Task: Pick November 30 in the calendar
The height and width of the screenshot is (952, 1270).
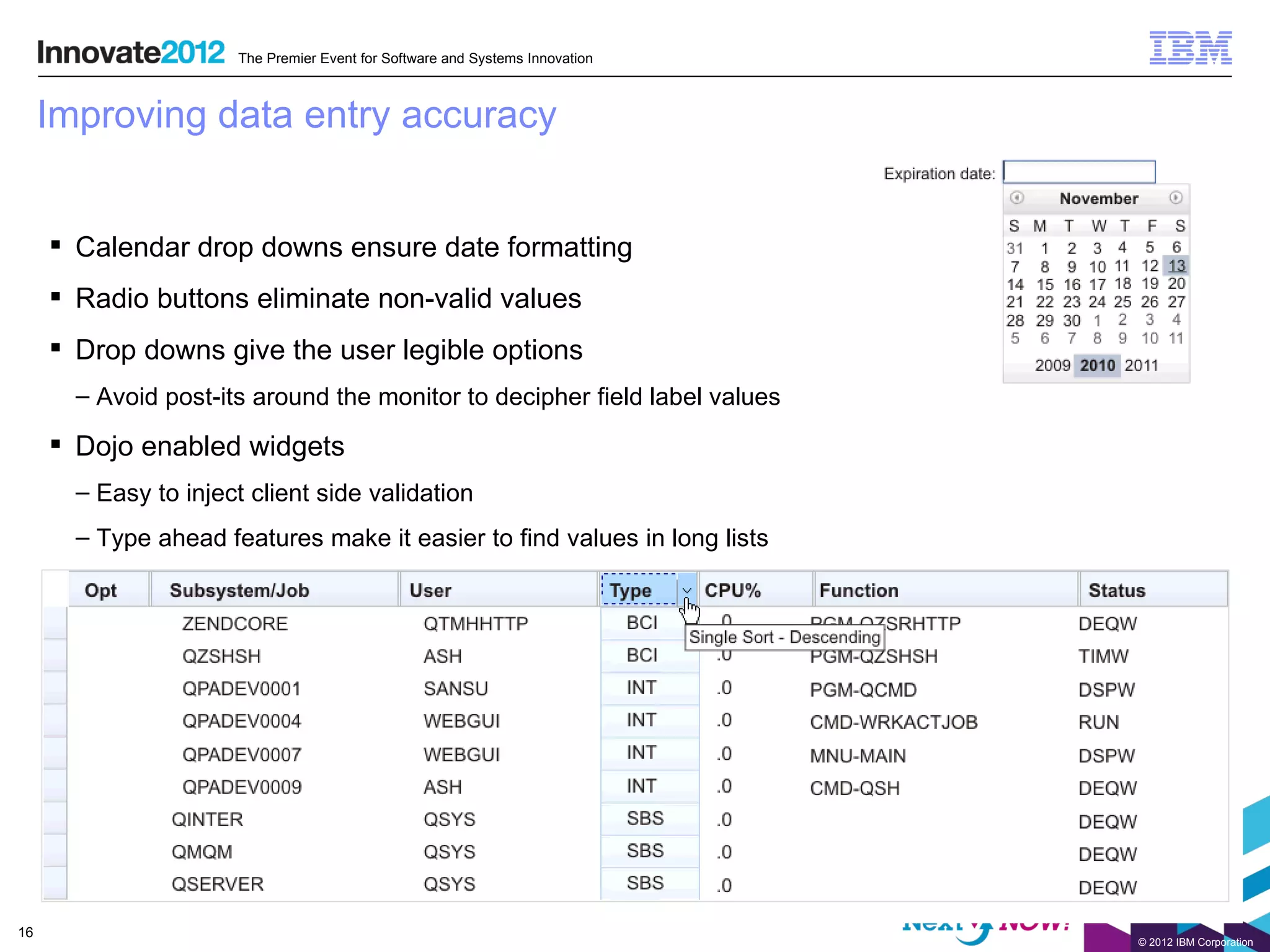Action: (1072, 320)
